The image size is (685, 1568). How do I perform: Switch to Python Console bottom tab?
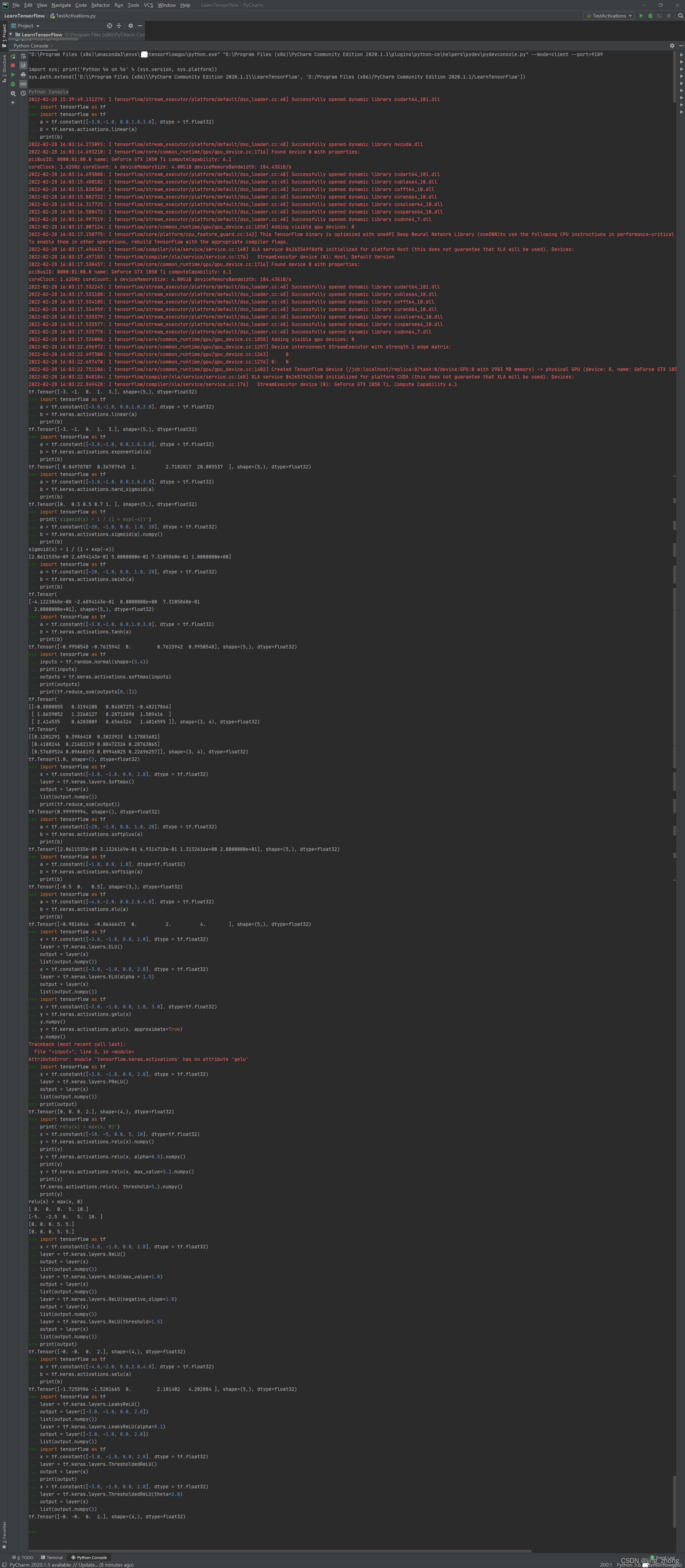tap(89, 1558)
